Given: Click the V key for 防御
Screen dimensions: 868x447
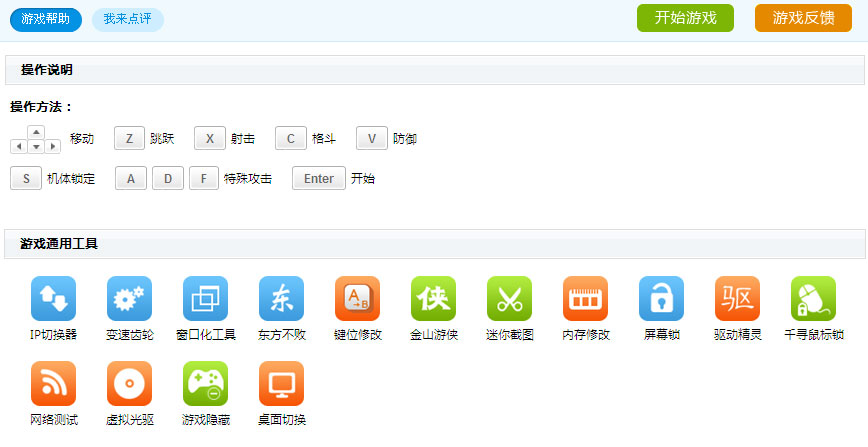Looking at the screenshot, I should 371,138.
